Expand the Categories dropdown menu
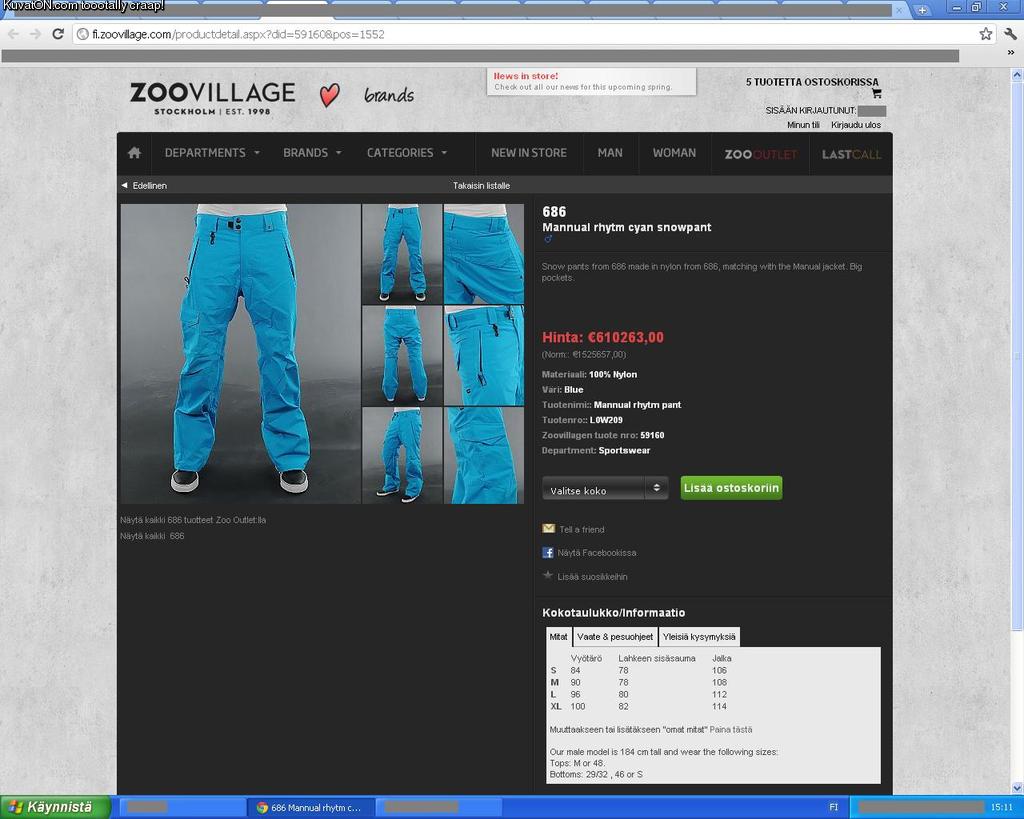 (x=407, y=153)
